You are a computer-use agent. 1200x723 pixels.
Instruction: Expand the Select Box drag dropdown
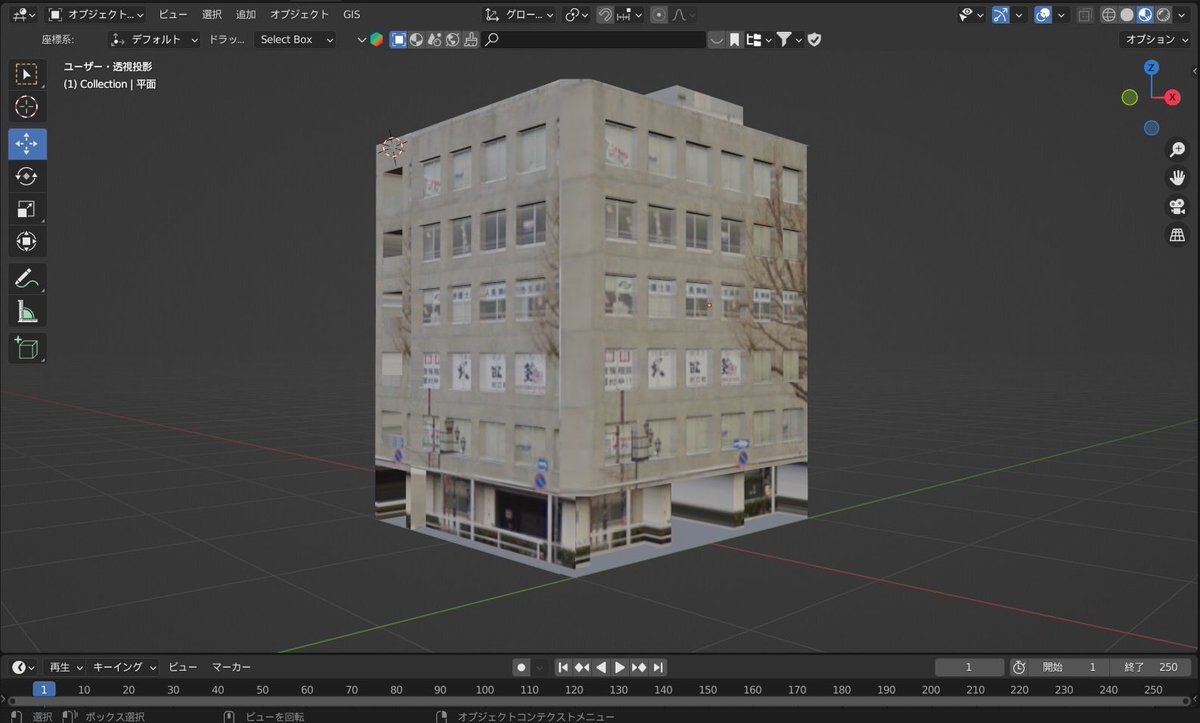point(295,39)
